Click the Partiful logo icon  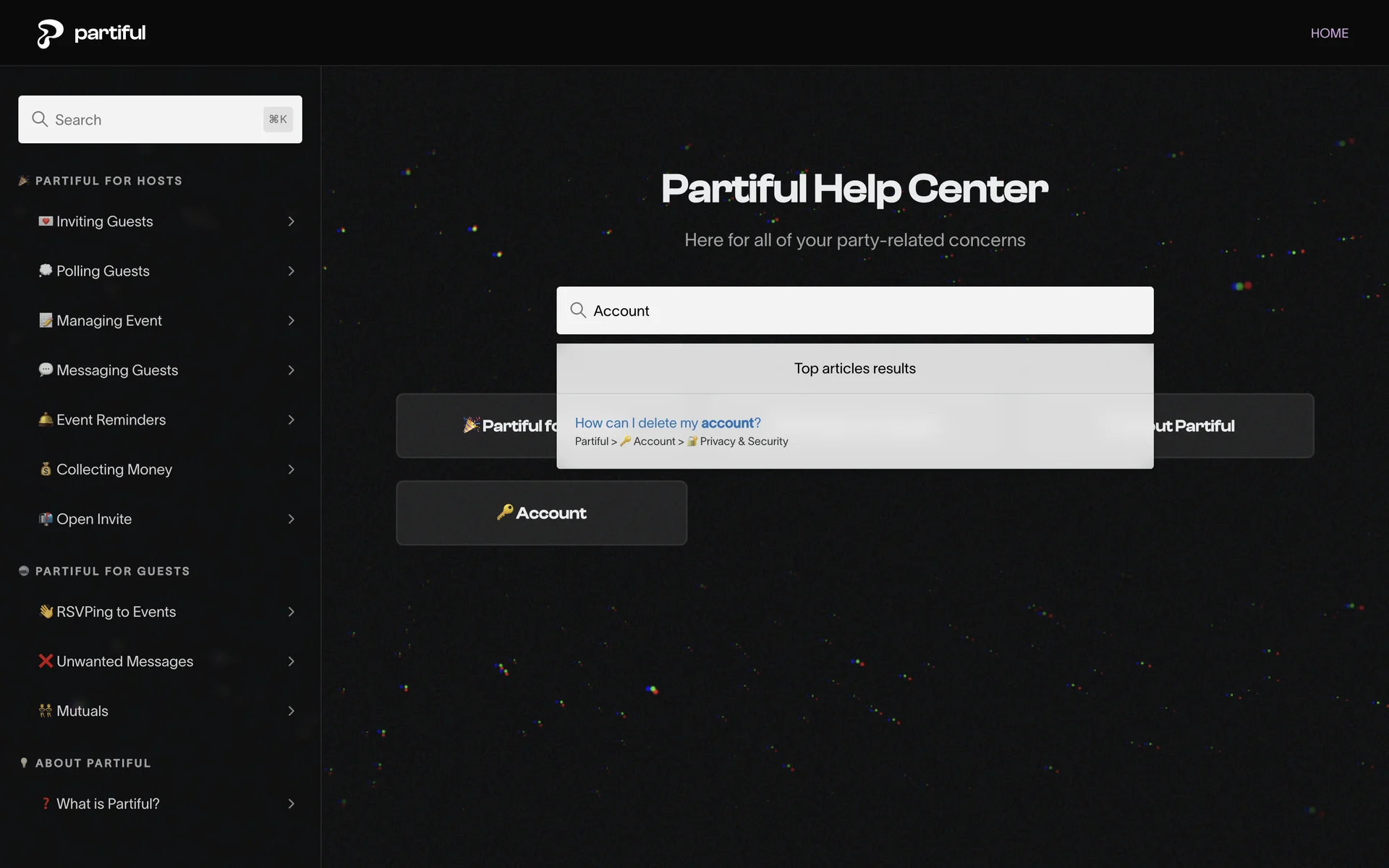tap(50, 33)
